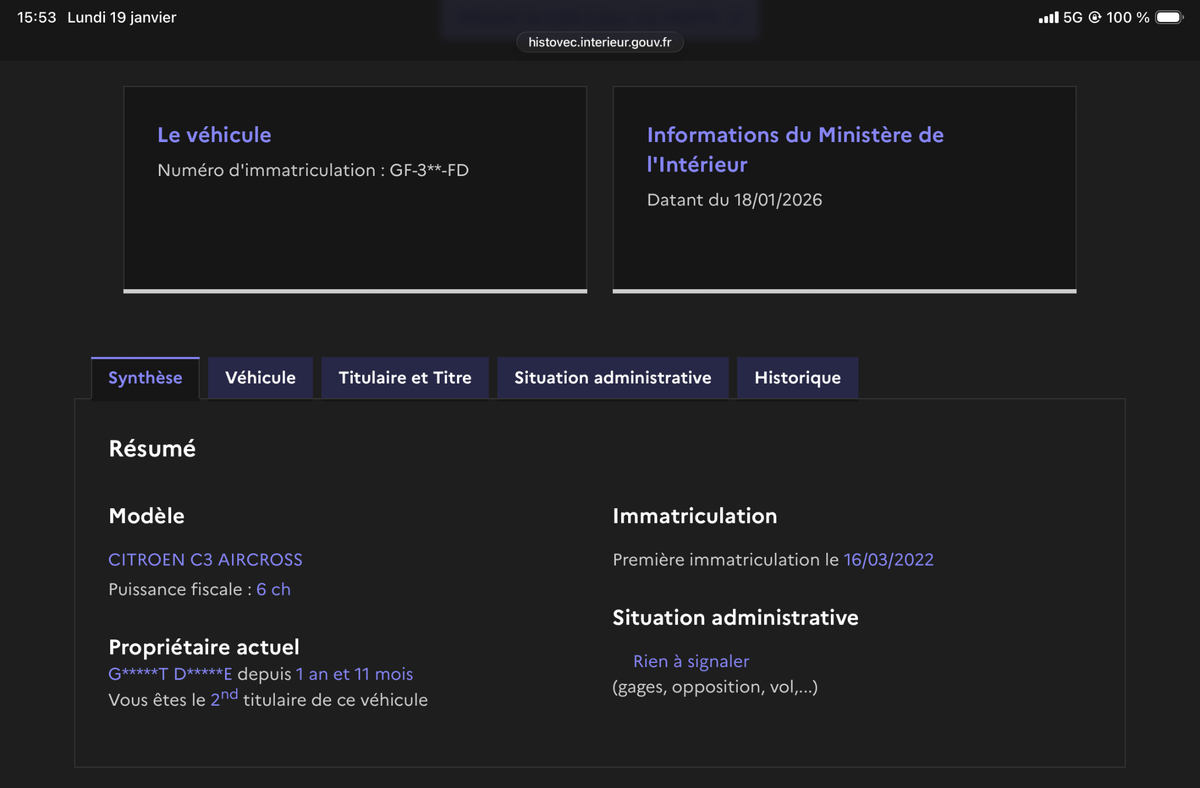Open the Titulaire et Titre tab
Viewport: 1200px width, 788px height.
404,377
